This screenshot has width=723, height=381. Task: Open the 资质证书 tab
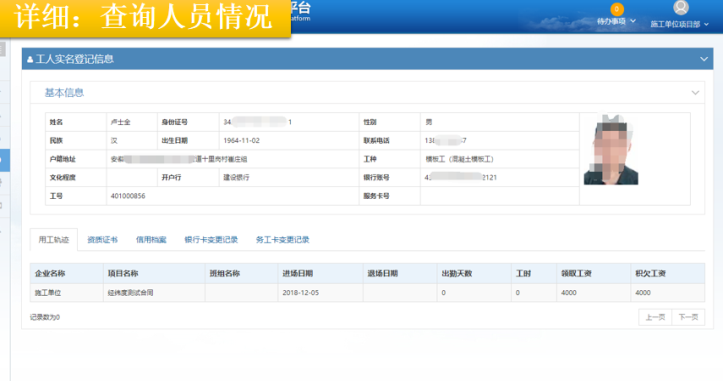pos(102,239)
